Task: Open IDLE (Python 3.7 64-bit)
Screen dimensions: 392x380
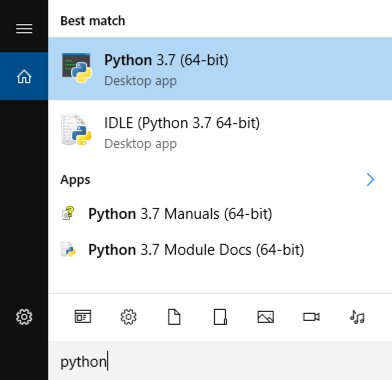Action: tap(220, 132)
